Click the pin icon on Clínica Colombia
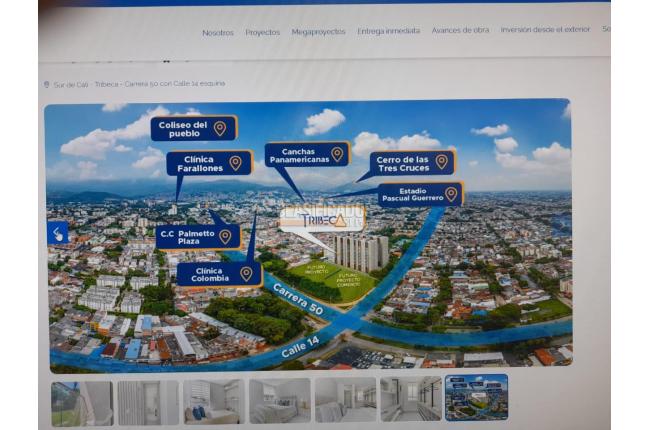The image size is (648, 430). click(246, 274)
